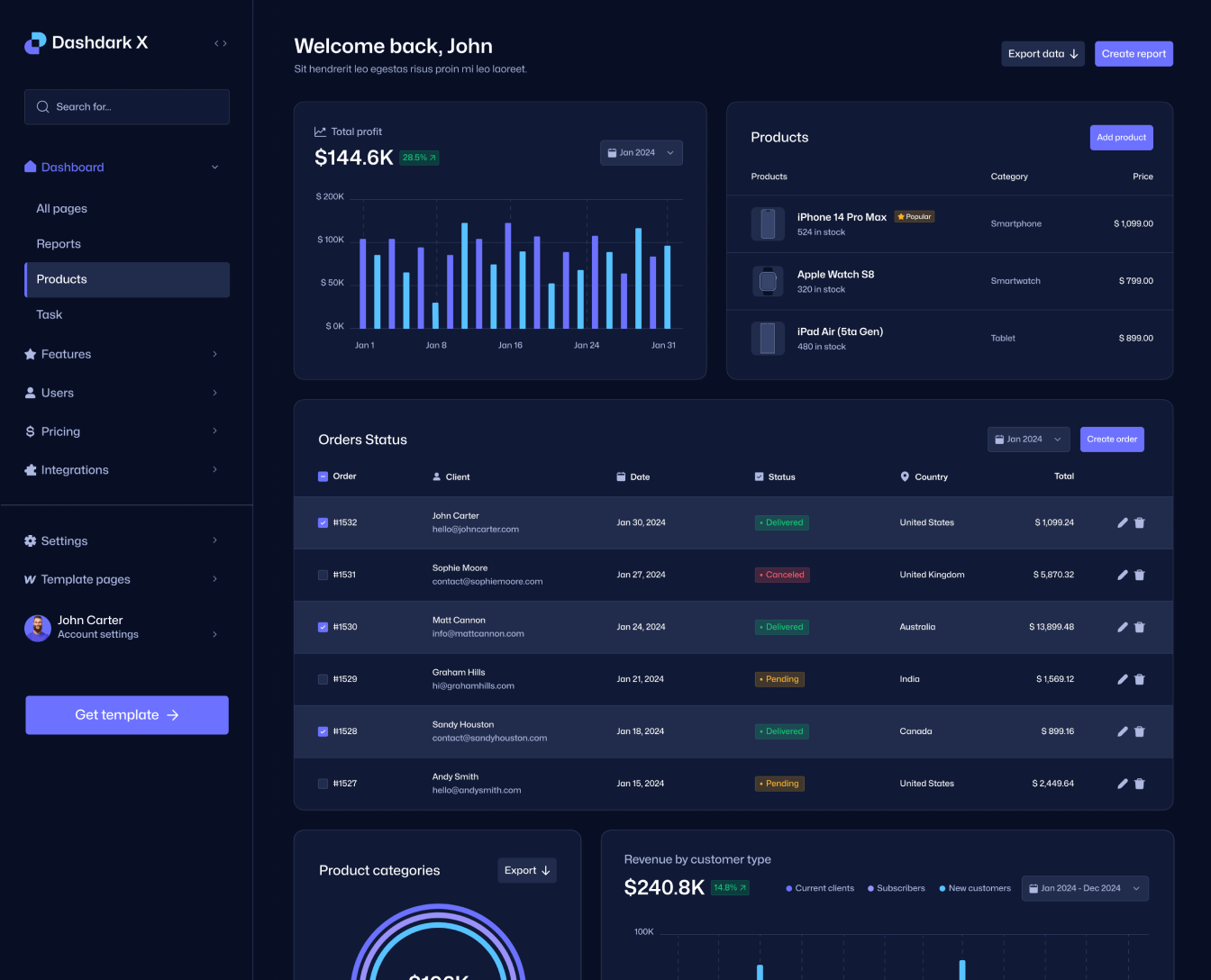
Task: Click the Integrations puzzle icon
Action: coord(30,469)
